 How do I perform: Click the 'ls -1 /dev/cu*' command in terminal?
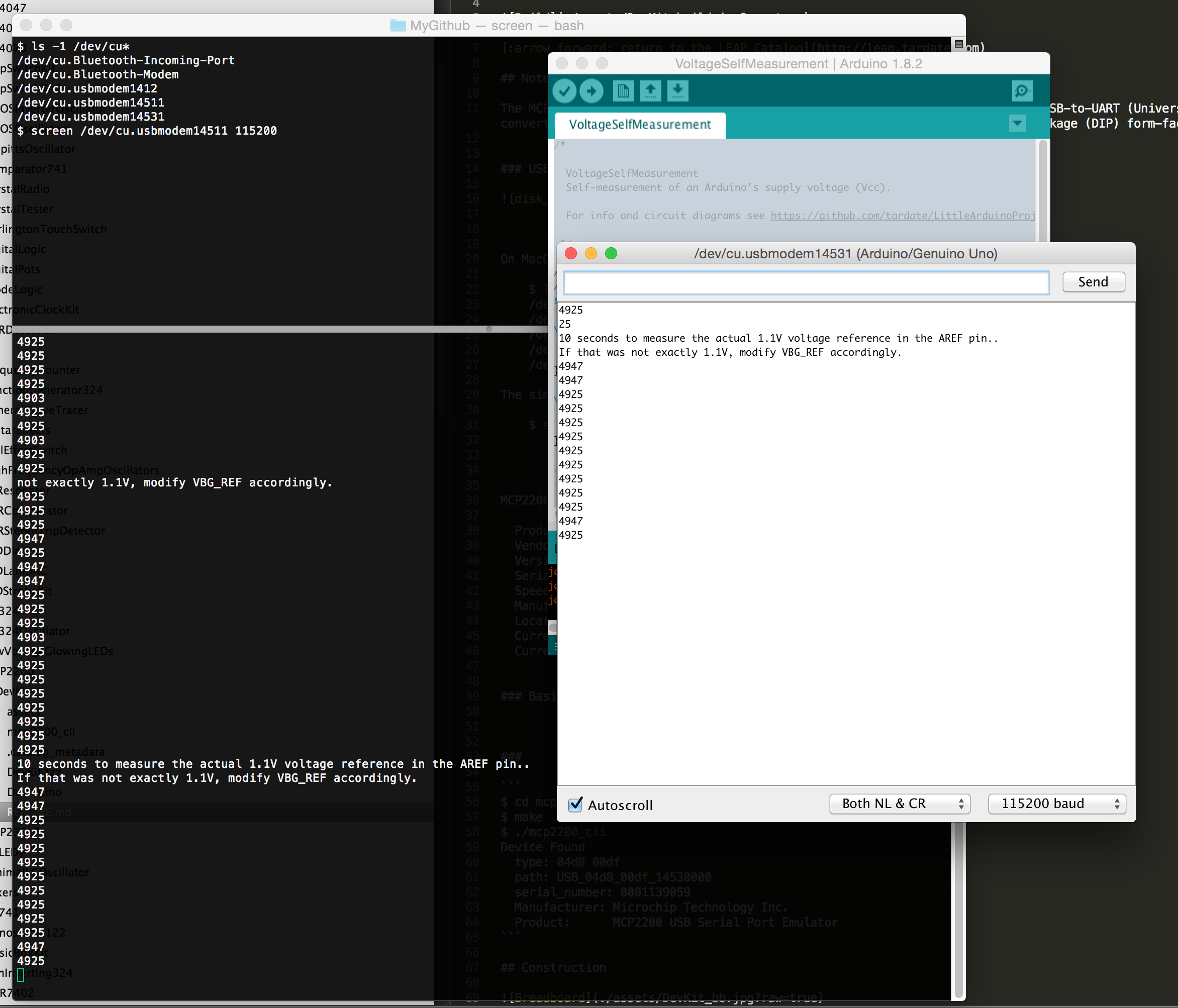pos(80,47)
